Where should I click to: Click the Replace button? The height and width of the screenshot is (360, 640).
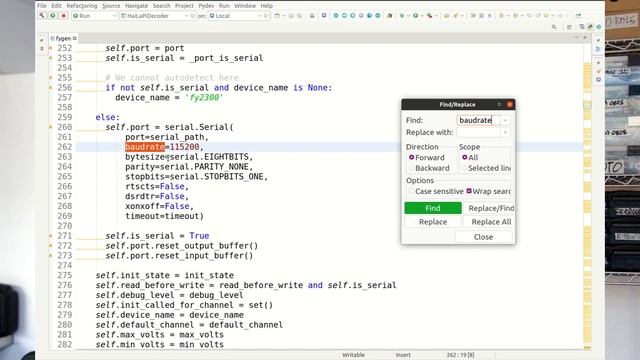pyautogui.click(x=433, y=222)
